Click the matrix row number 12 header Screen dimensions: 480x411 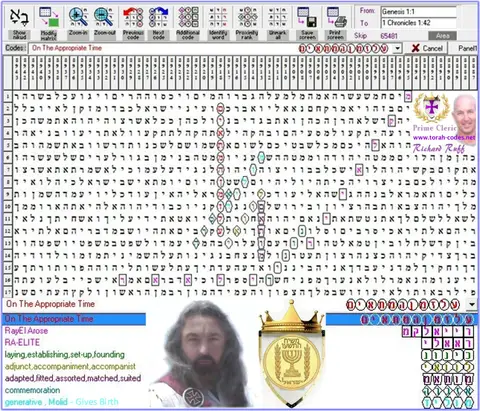(8, 231)
